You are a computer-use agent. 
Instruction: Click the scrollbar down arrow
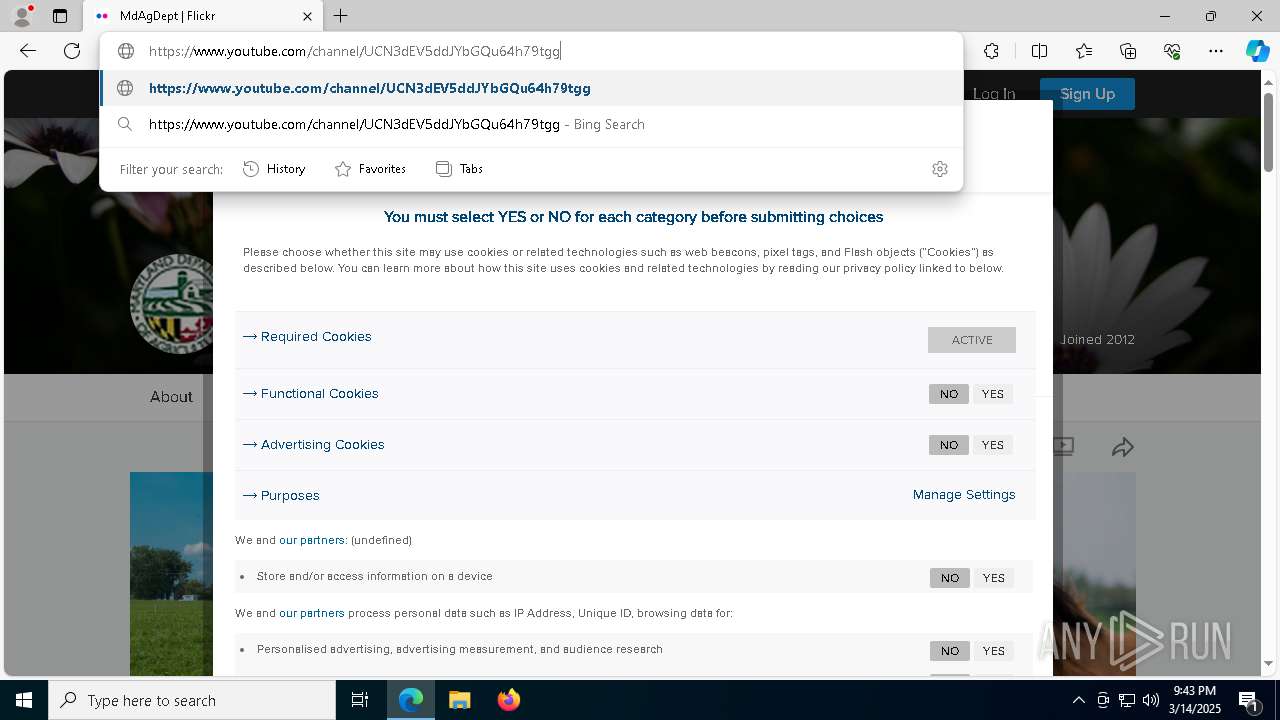[x=1268, y=663]
